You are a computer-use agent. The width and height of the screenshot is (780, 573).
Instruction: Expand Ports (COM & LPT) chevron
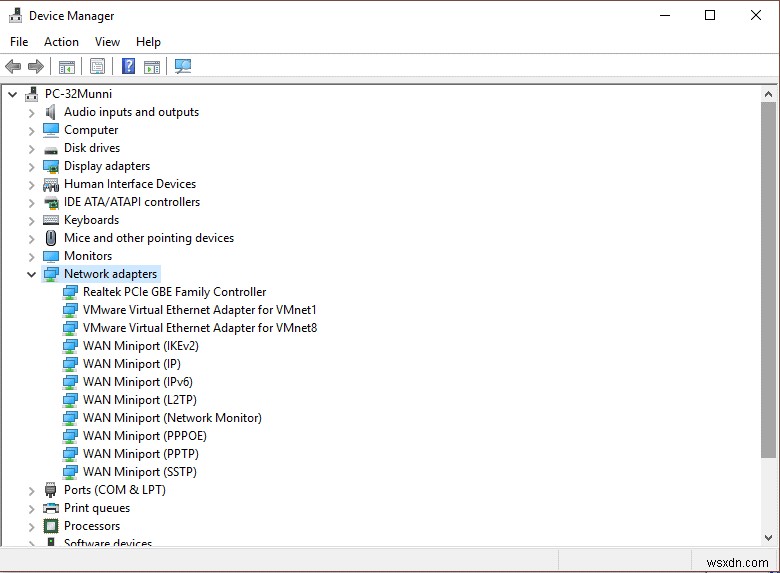pos(31,491)
